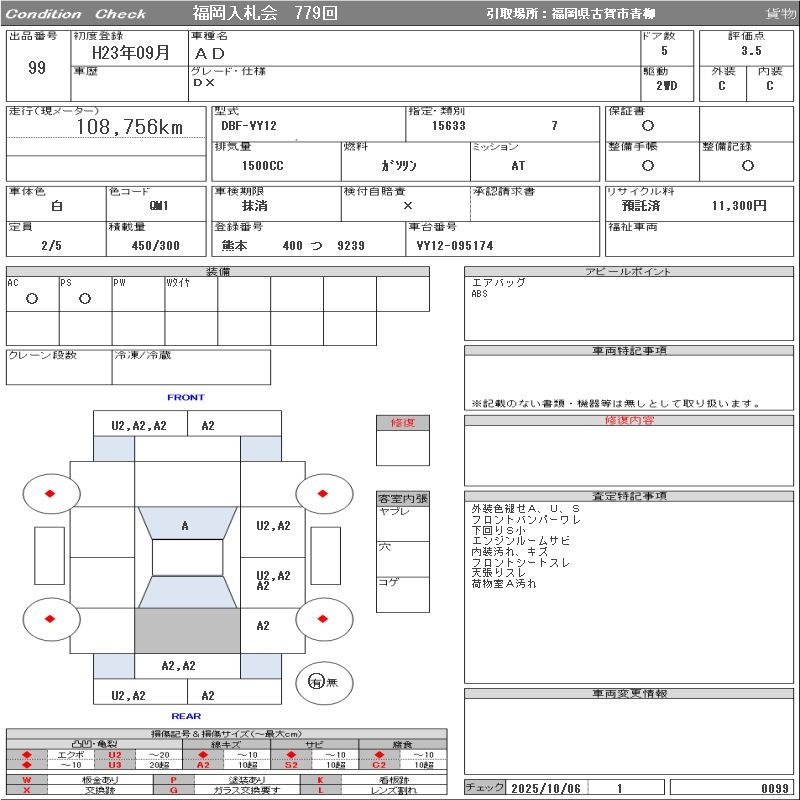
Task: Click the front-right wheel red diamond marker
Action: 322,493
